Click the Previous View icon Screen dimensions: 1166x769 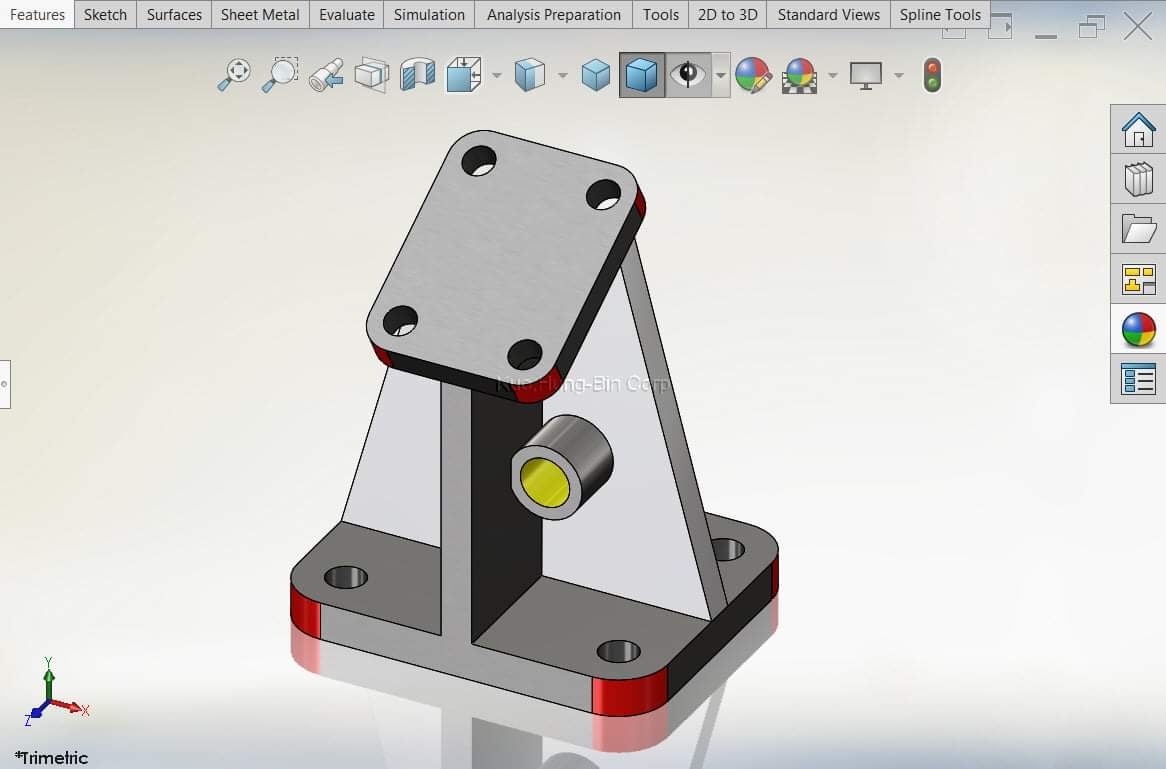326,75
